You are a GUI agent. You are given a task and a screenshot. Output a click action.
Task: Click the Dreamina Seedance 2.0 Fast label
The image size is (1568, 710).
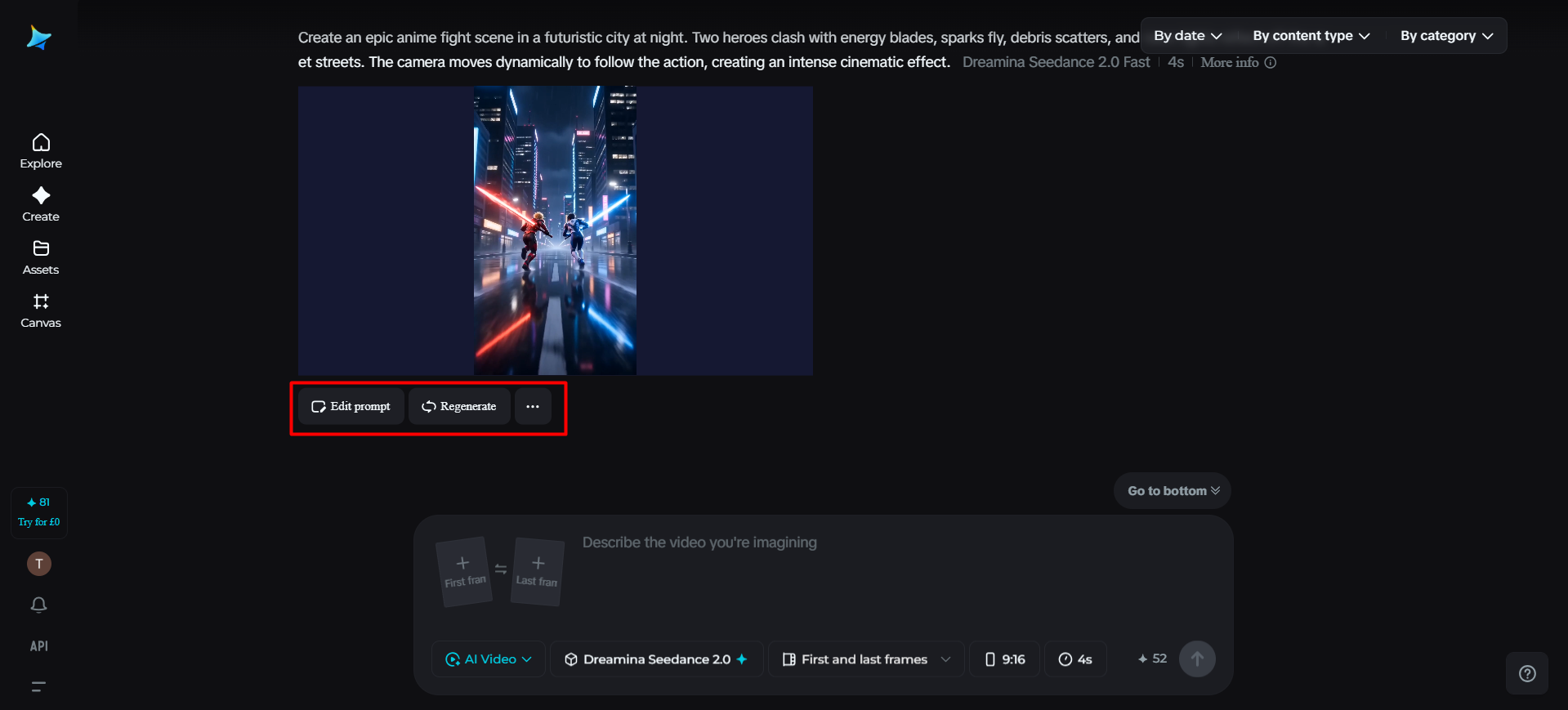(1056, 62)
